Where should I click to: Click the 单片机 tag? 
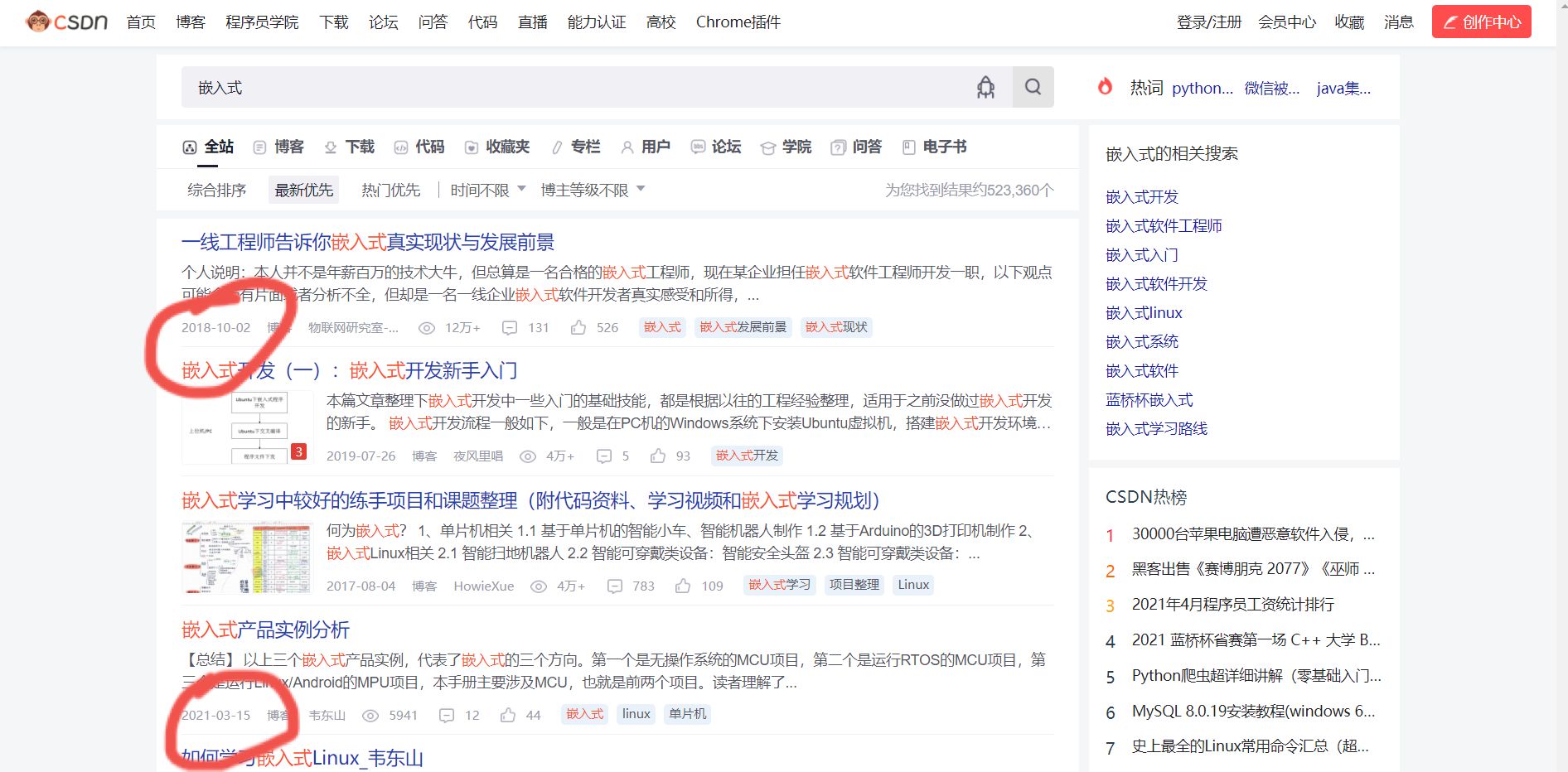click(x=688, y=714)
